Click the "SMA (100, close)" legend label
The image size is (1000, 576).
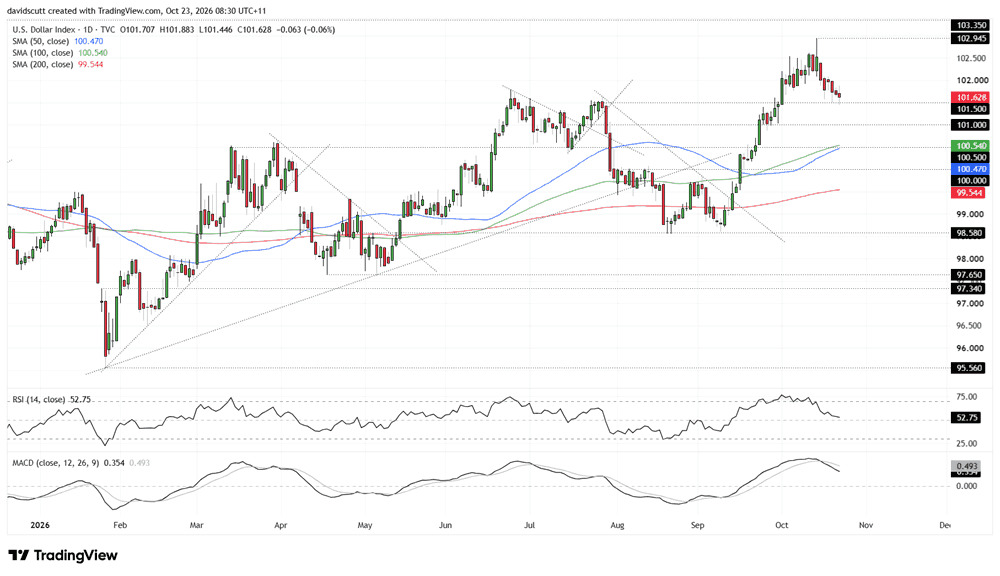[43, 53]
